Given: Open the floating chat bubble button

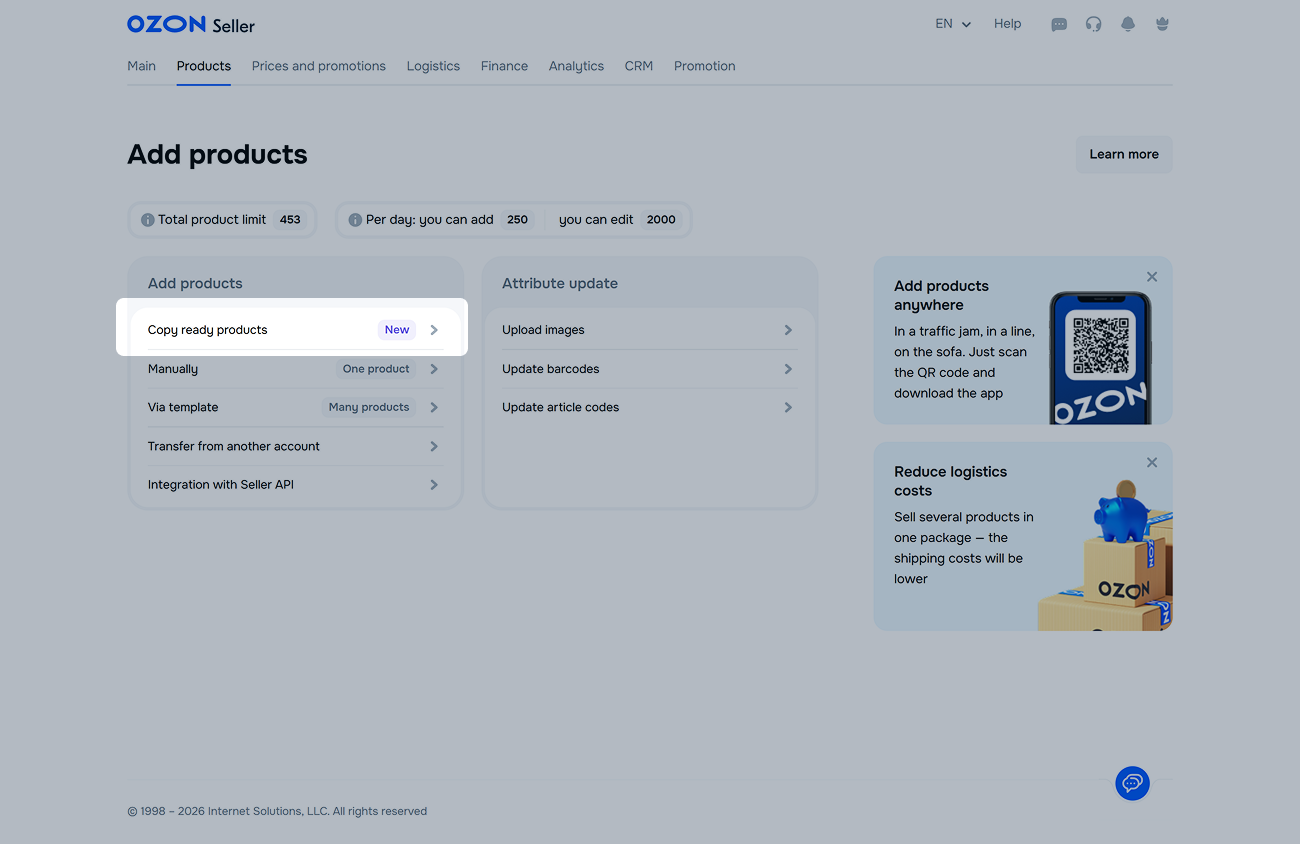Looking at the screenshot, I should tap(1132, 782).
